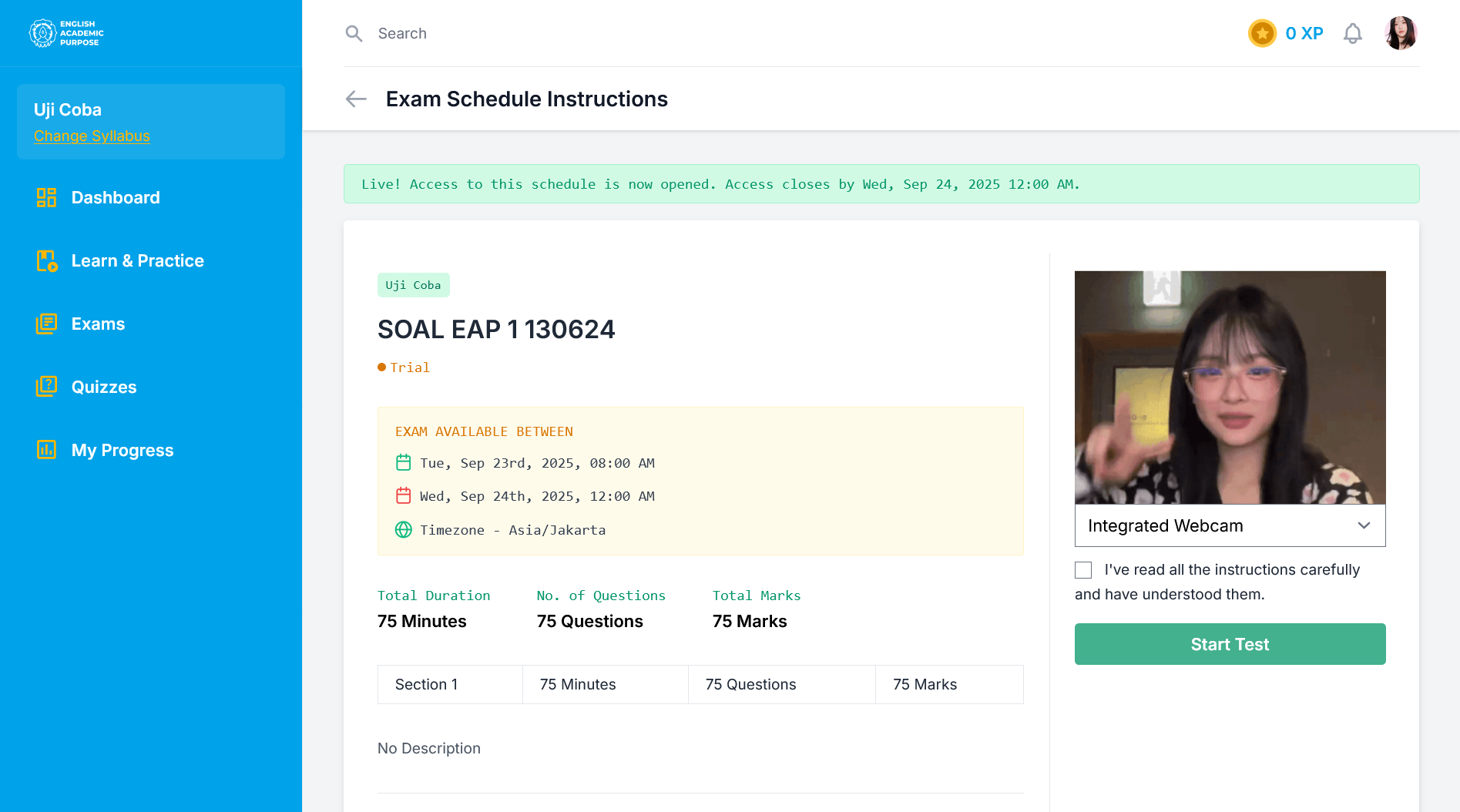
Task: Open the user profile avatar menu
Action: 1400,33
